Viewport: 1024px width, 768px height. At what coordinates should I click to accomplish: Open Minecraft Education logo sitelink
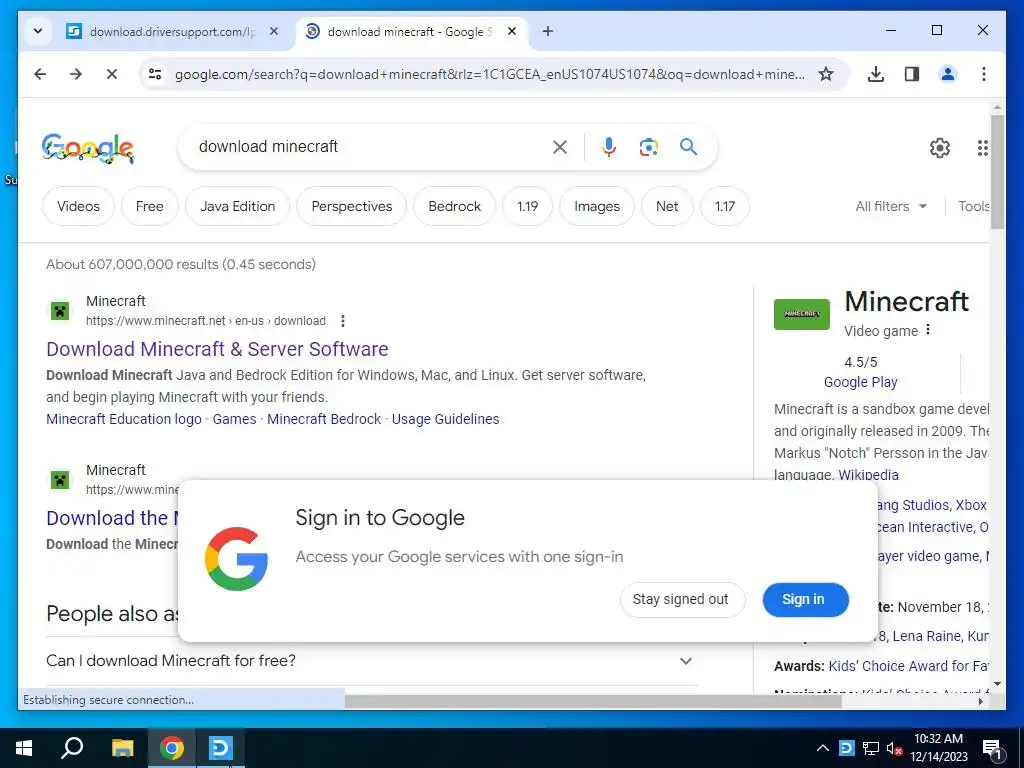tap(123, 419)
